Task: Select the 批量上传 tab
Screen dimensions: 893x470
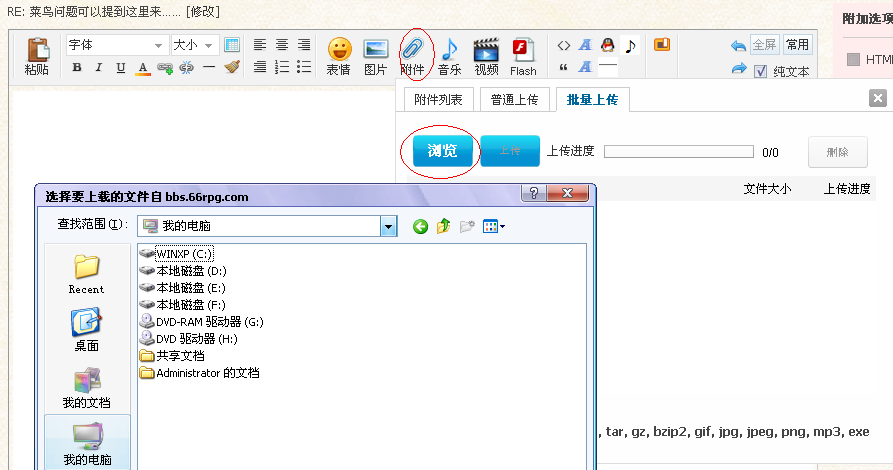Action: (x=592, y=100)
